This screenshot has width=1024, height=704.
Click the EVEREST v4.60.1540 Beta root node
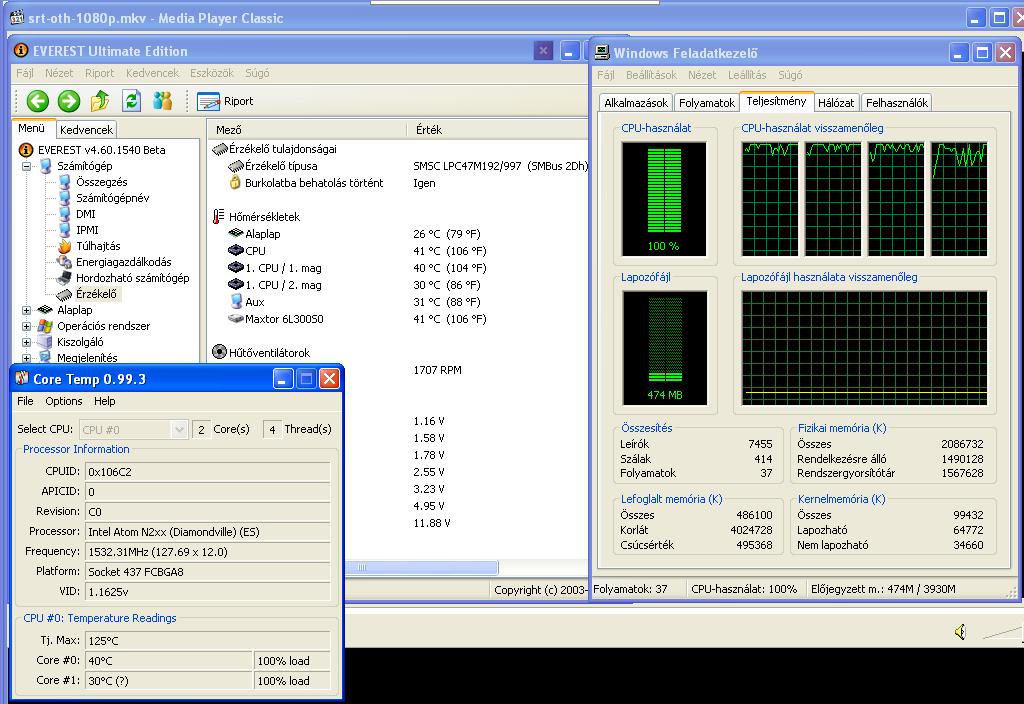click(101, 150)
